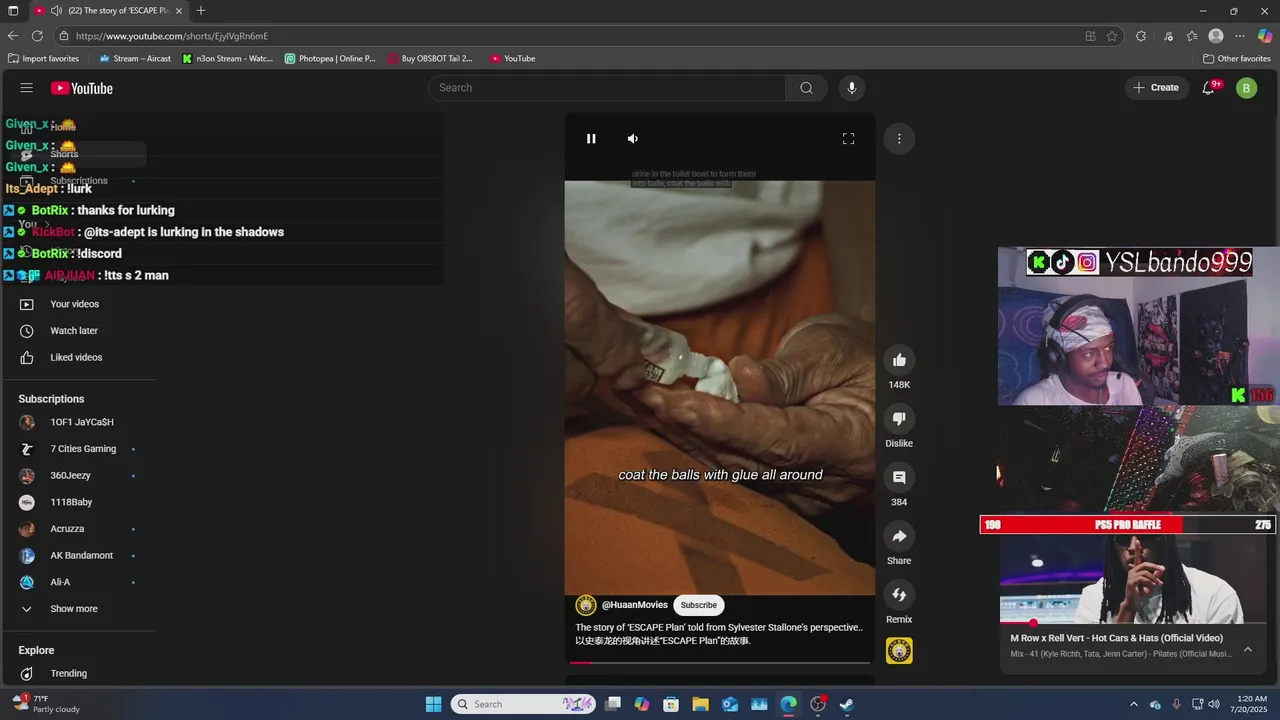
Task: Share this Short
Action: point(899,536)
